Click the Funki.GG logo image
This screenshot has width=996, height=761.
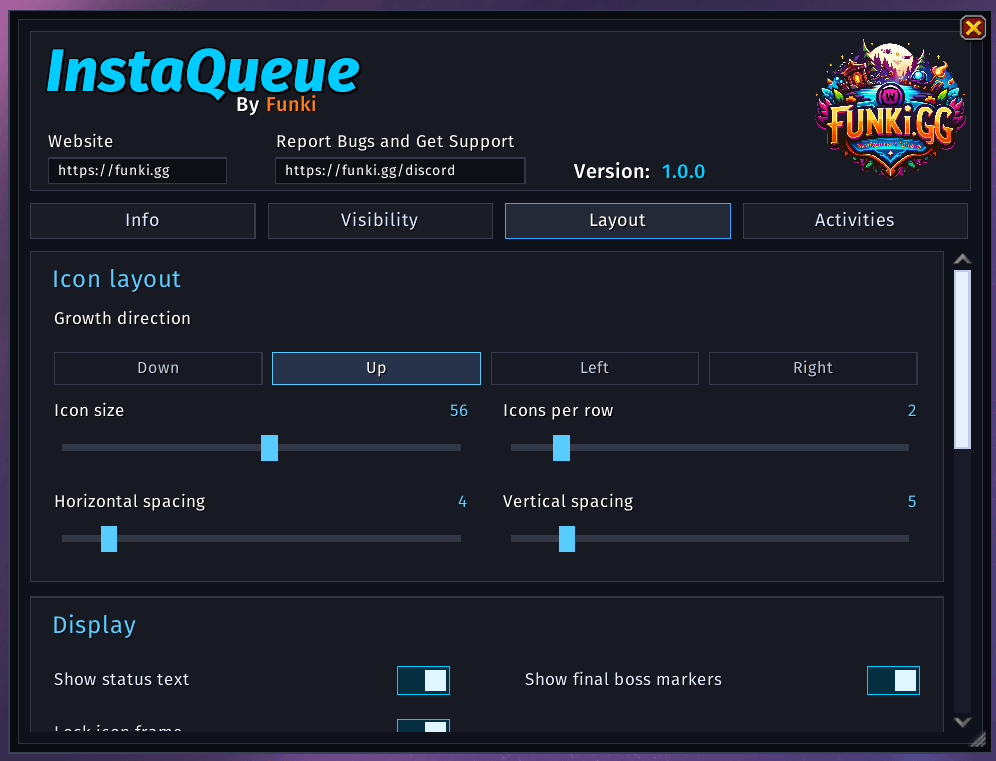click(x=891, y=109)
